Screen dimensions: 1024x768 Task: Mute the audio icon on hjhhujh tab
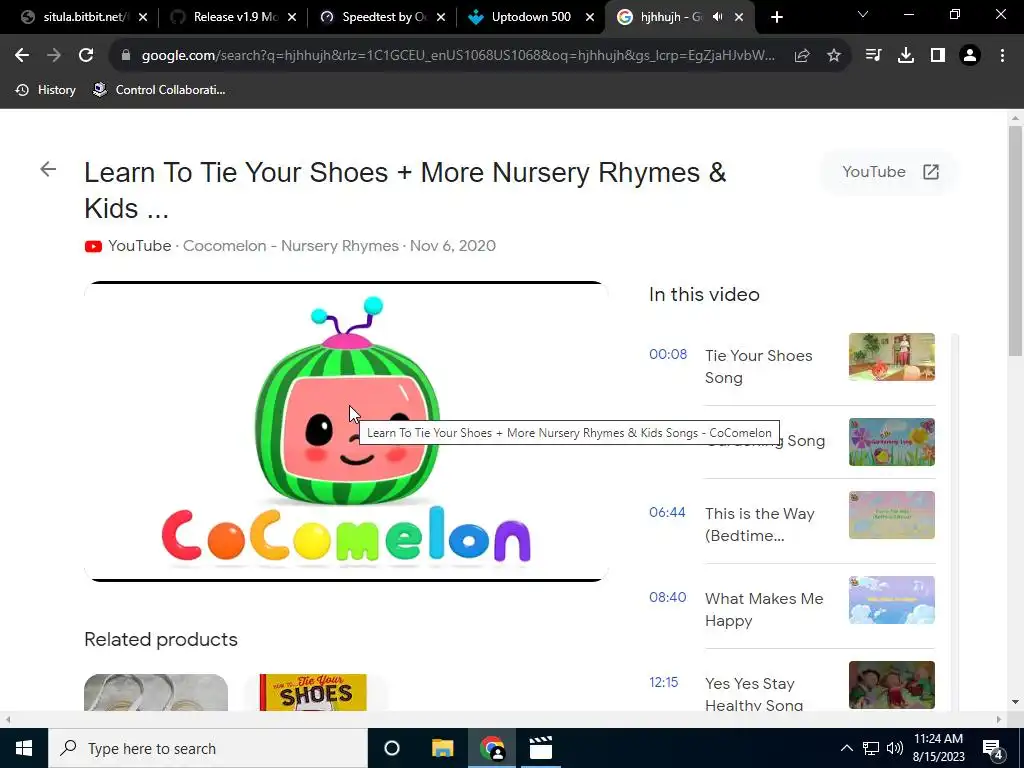[x=718, y=17]
